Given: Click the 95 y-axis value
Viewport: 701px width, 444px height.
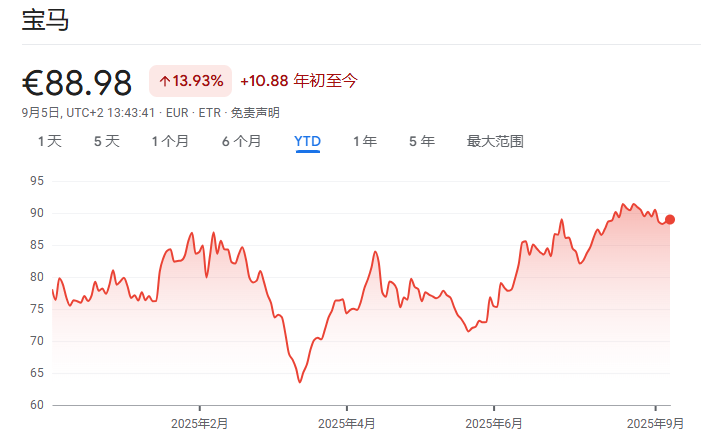Looking at the screenshot, I should click(x=37, y=181).
